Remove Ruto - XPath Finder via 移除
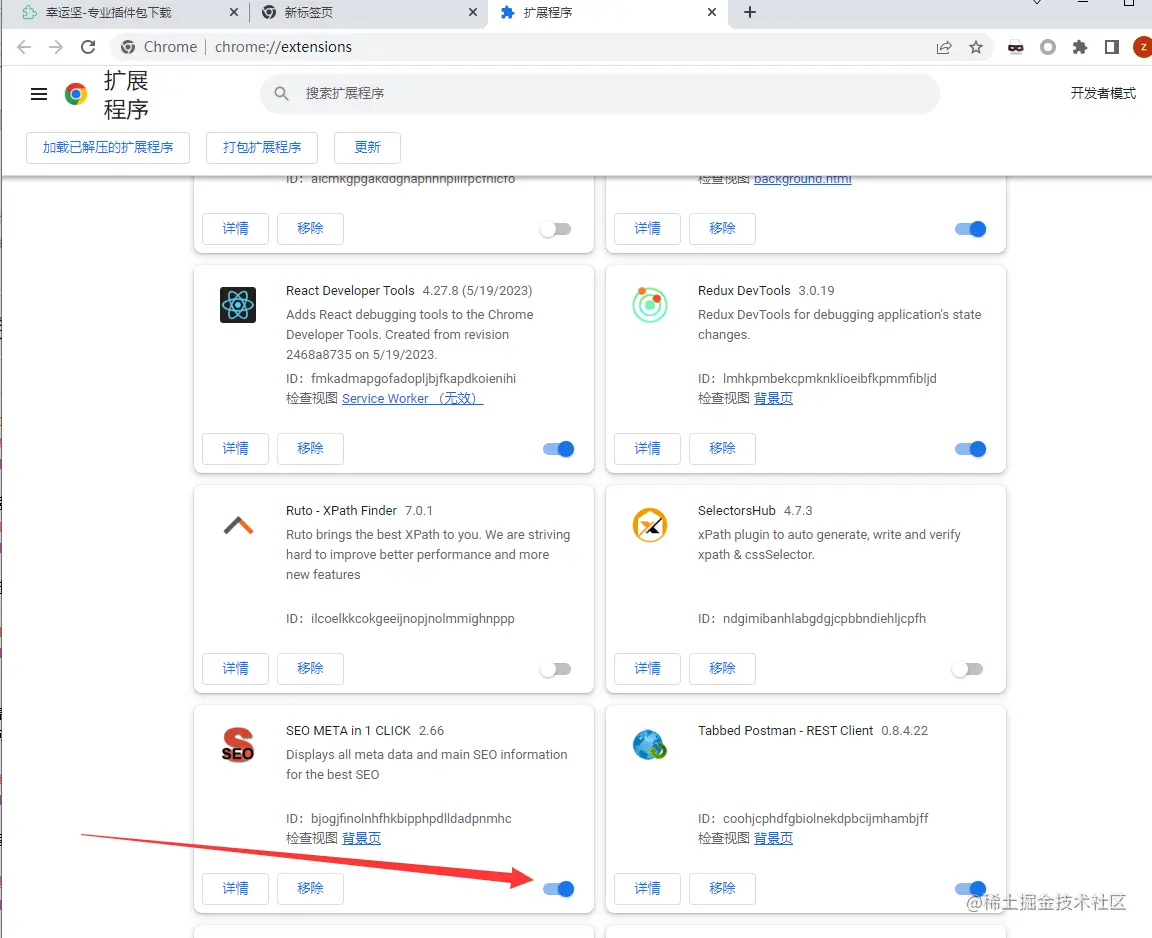Image resolution: width=1152 pixels, height=938 pixels. (x=310, y=668)
